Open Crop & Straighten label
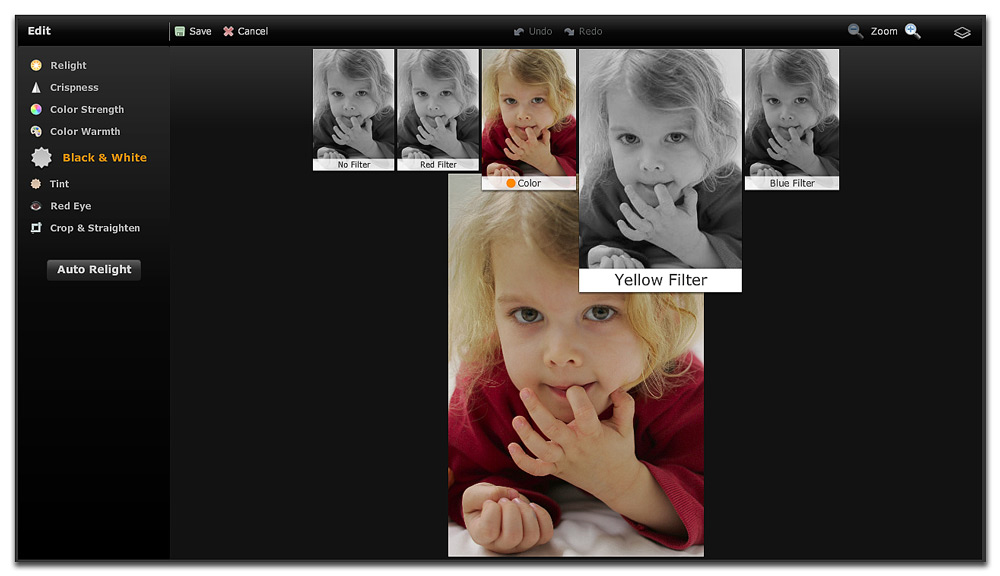 point(95,228)
